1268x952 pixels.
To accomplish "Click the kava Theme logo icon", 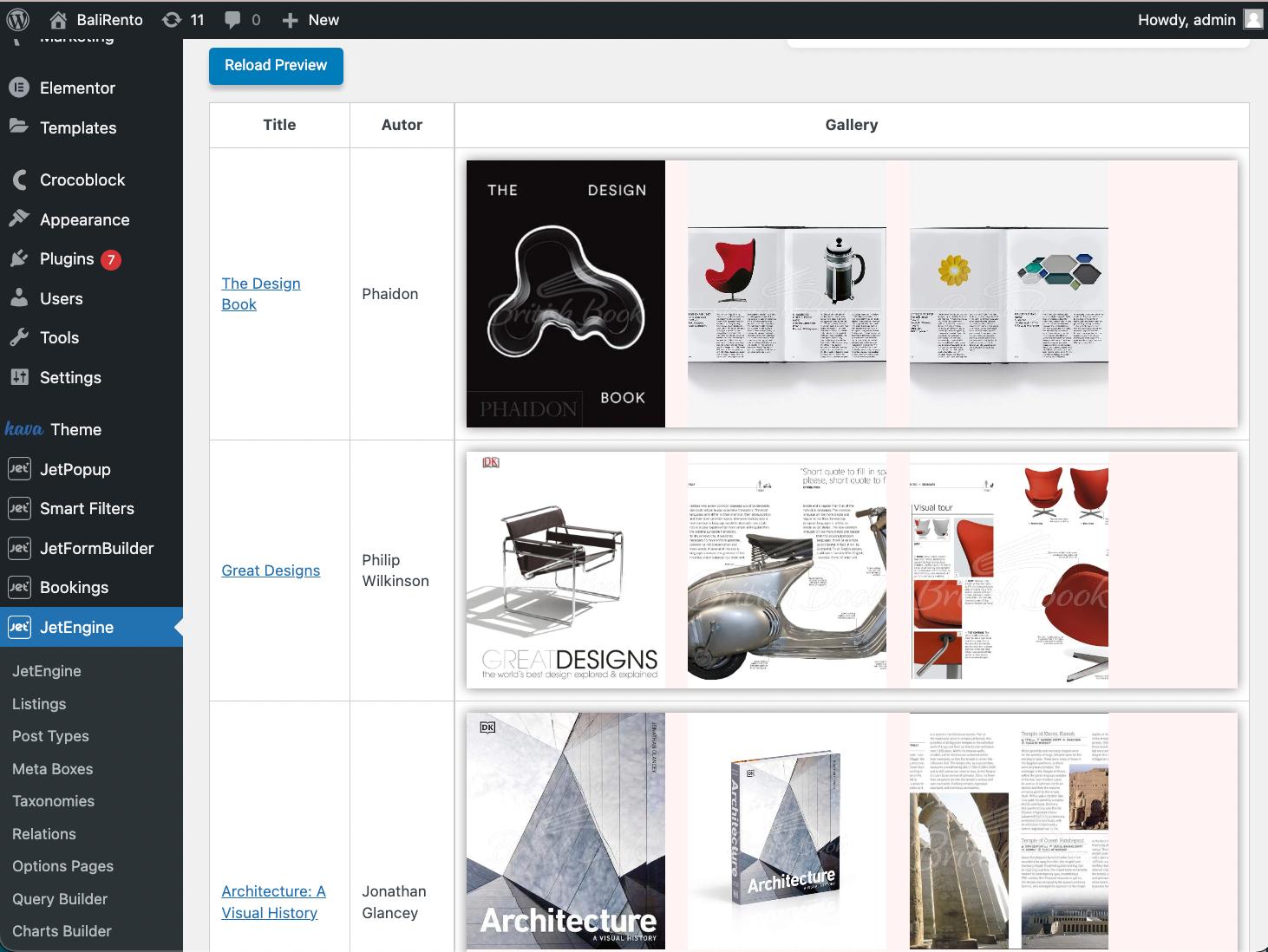I will pyautogui.click(x=23, y=429).
